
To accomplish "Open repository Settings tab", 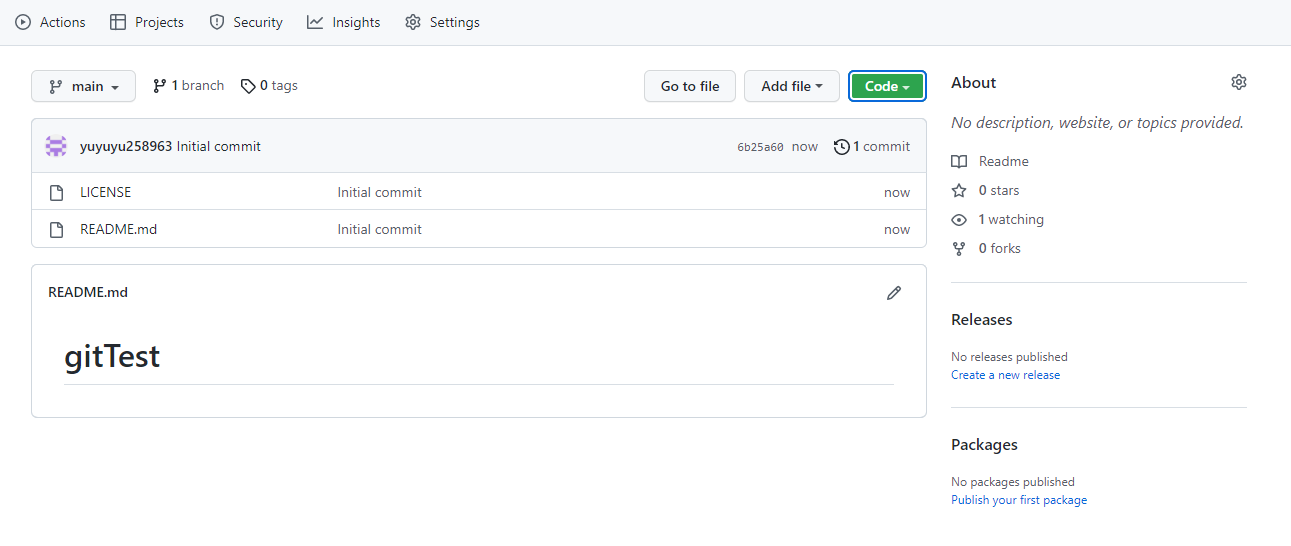I will [x=442, y=22].
